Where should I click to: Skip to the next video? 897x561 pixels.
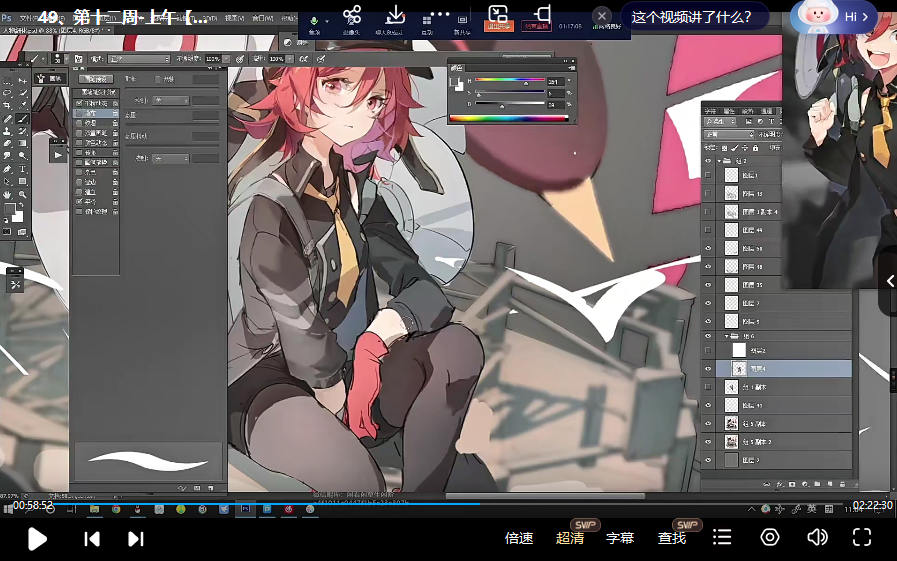(136, 539)
